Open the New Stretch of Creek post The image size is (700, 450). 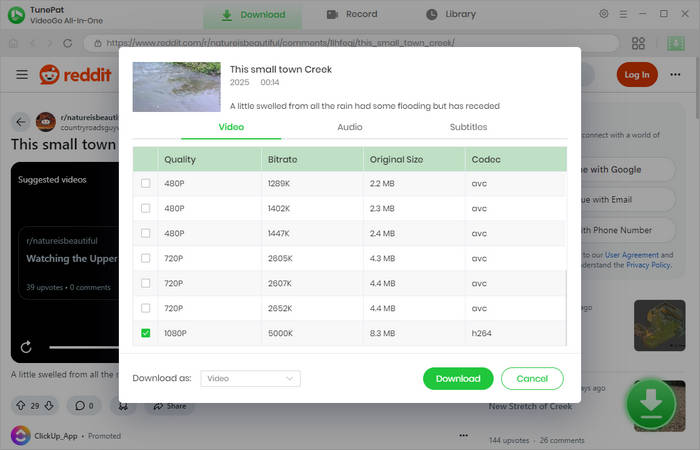tap(530, 406)
